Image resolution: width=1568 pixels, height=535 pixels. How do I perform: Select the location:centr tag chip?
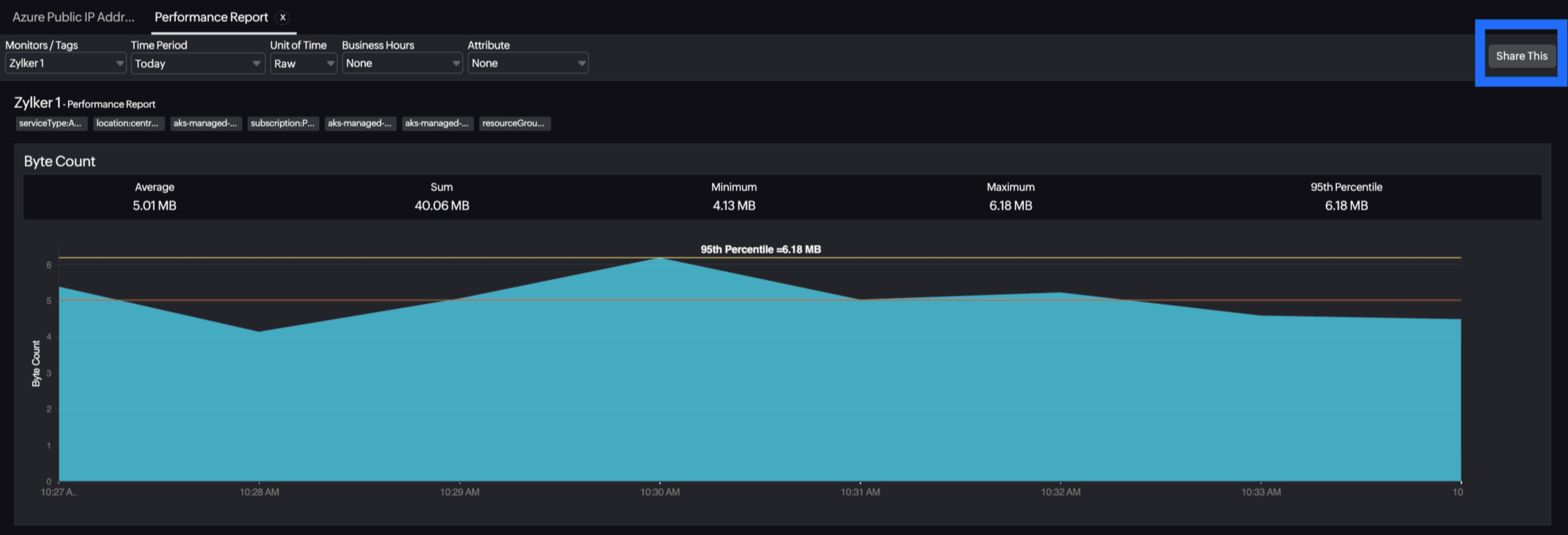coord(128,123)
